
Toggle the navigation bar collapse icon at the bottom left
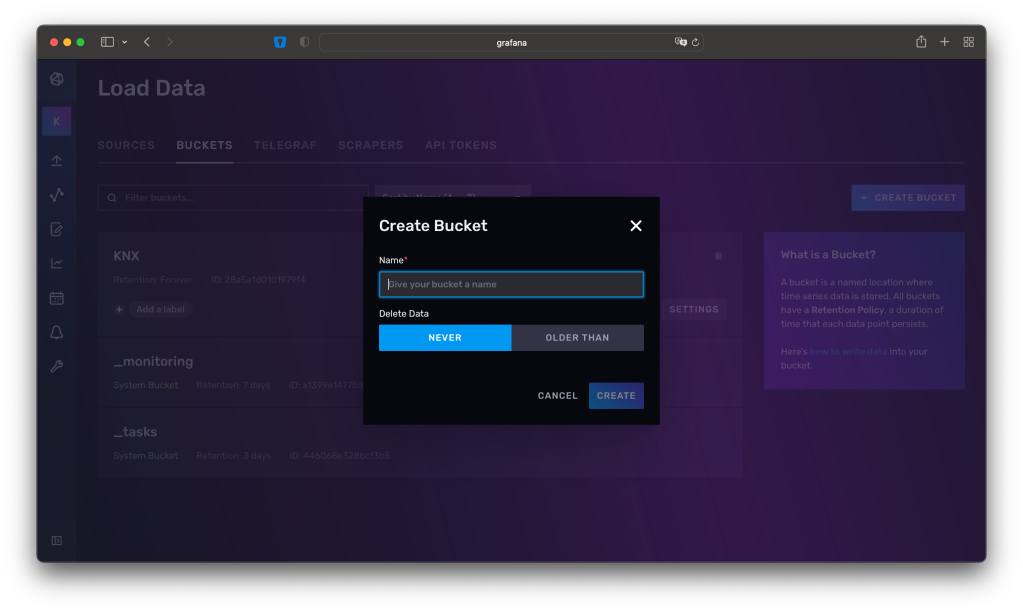57,541
